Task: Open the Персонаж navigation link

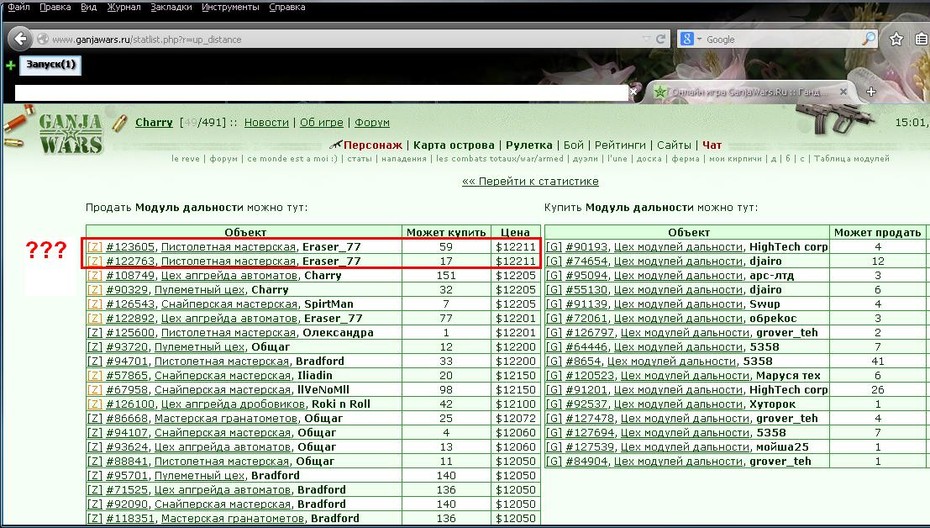Action: (372, 145)
